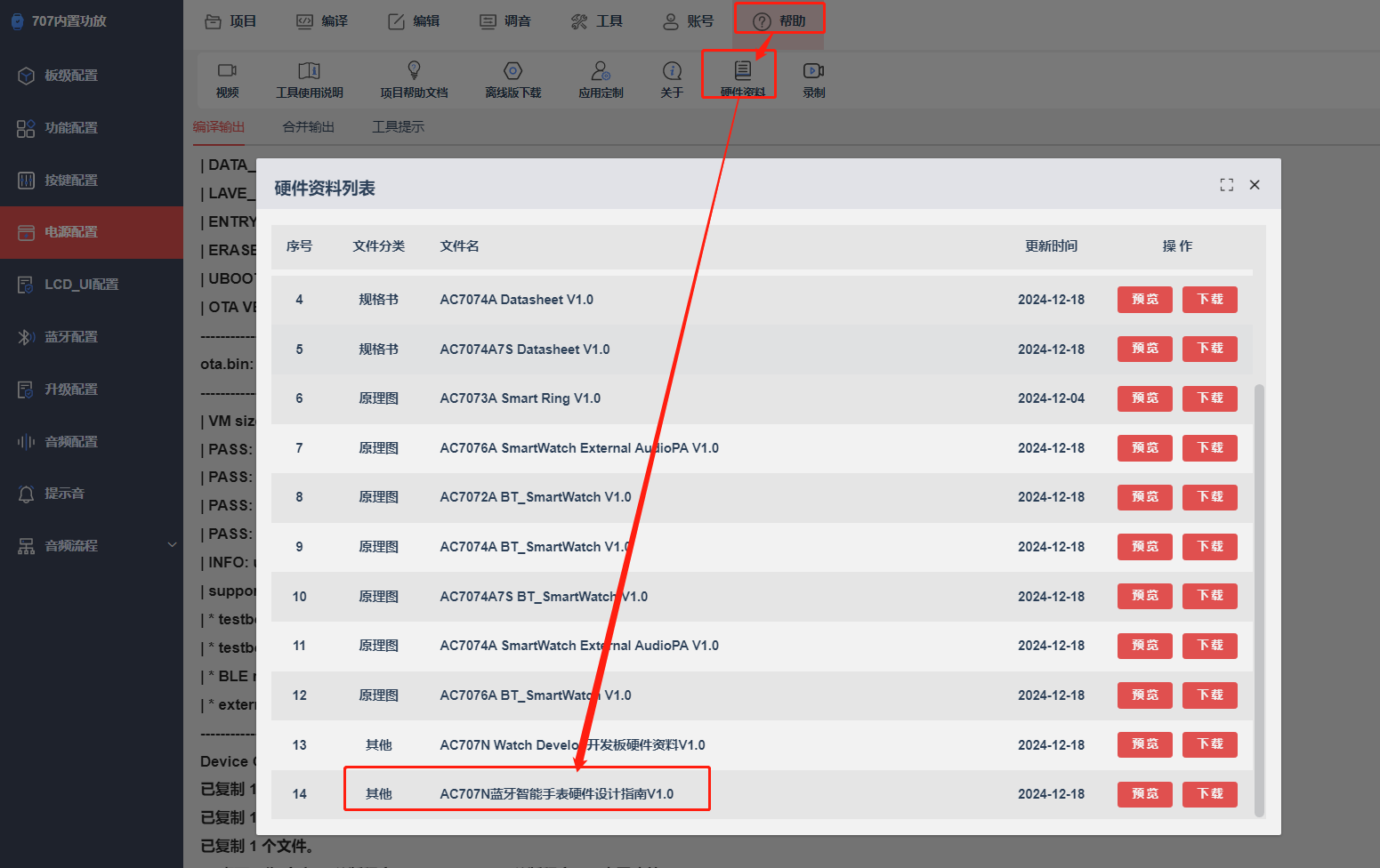This screenshot has height=868, width=1380.
Task: Click the 更新时间 column header
Action: pyautogui.click(x=1051, y=246)
